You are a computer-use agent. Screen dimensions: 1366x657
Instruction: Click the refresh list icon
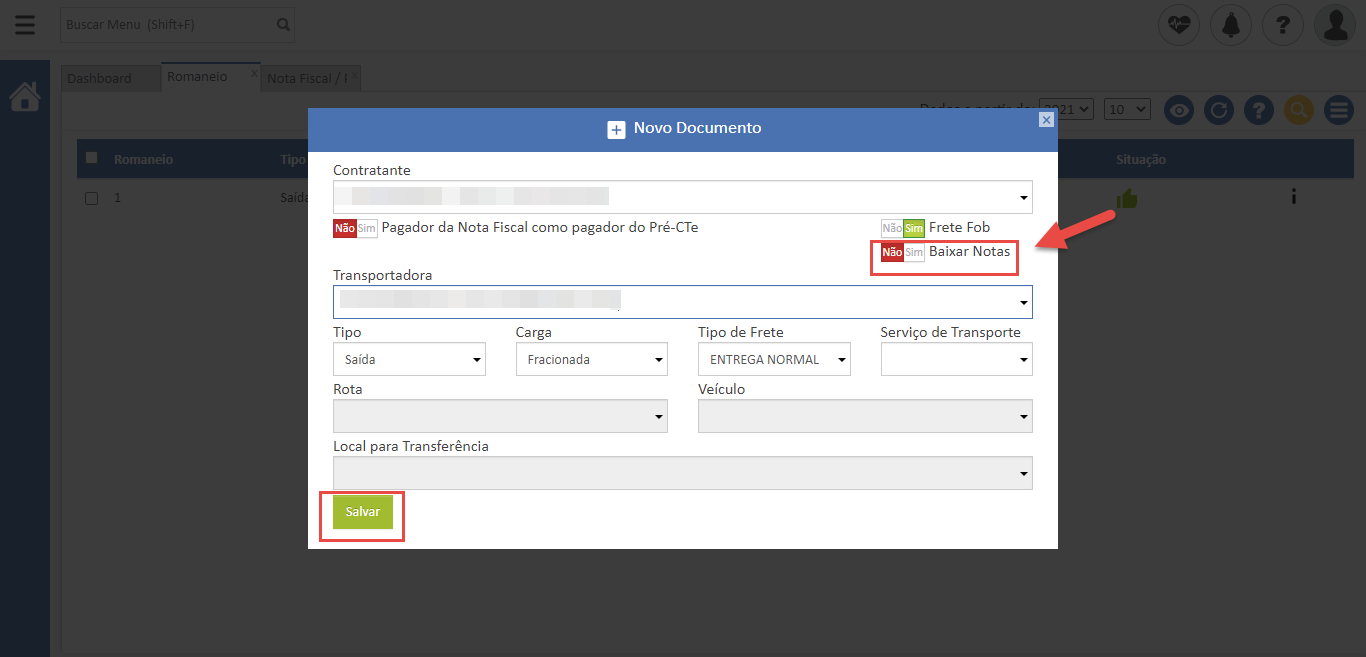[1218, 110]
